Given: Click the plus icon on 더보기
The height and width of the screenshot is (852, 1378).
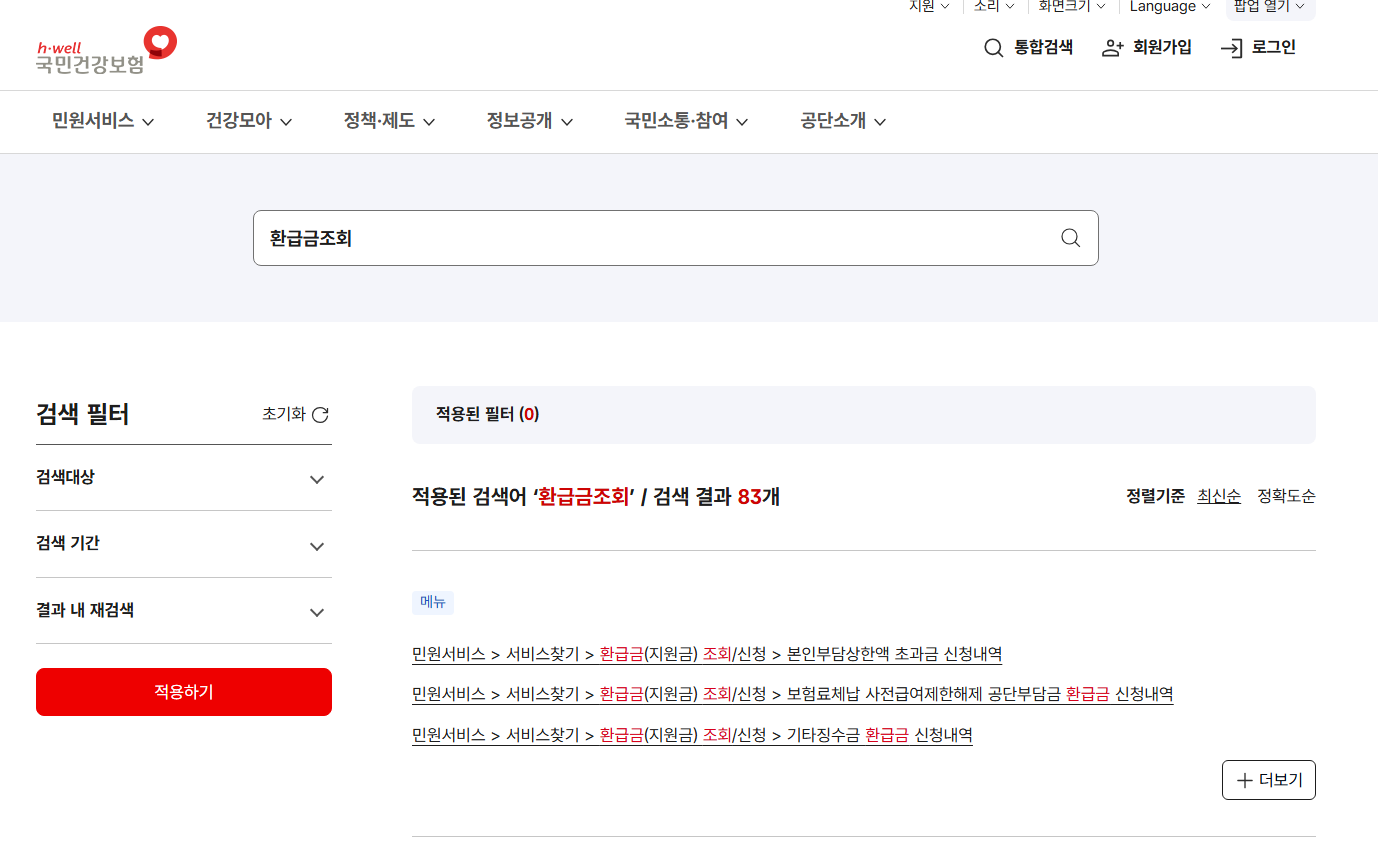Looking at the screenshot, I should (1245, 779).
